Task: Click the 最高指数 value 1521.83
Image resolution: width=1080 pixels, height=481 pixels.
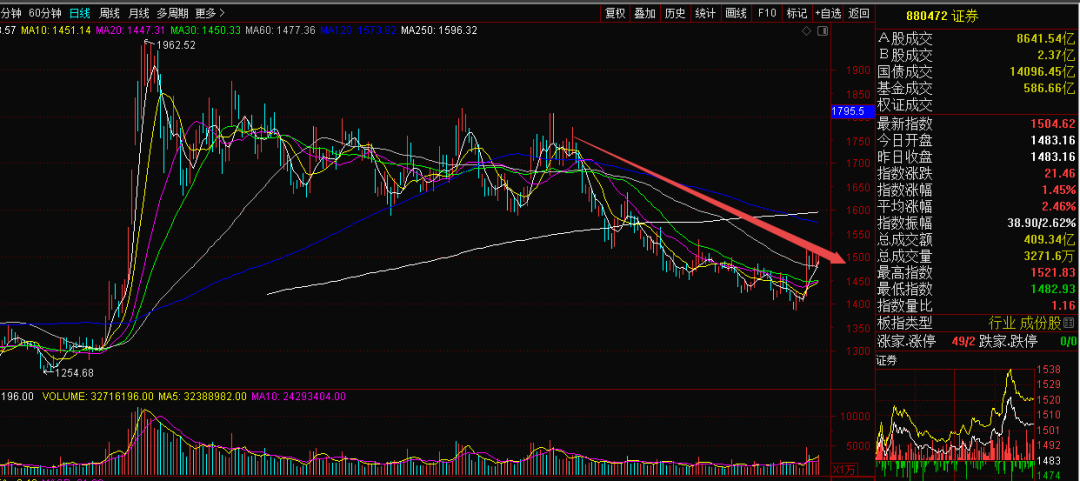Action: pyautogui.click(x=1053, y=272)
